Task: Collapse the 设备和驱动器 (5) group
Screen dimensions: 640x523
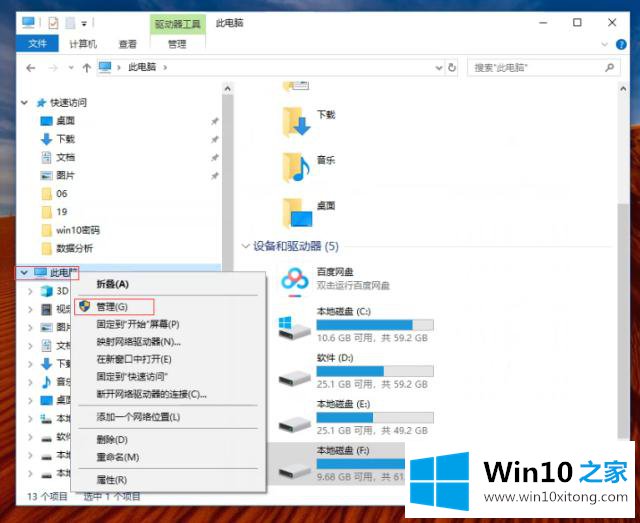Action: click(x=245, y=246)
